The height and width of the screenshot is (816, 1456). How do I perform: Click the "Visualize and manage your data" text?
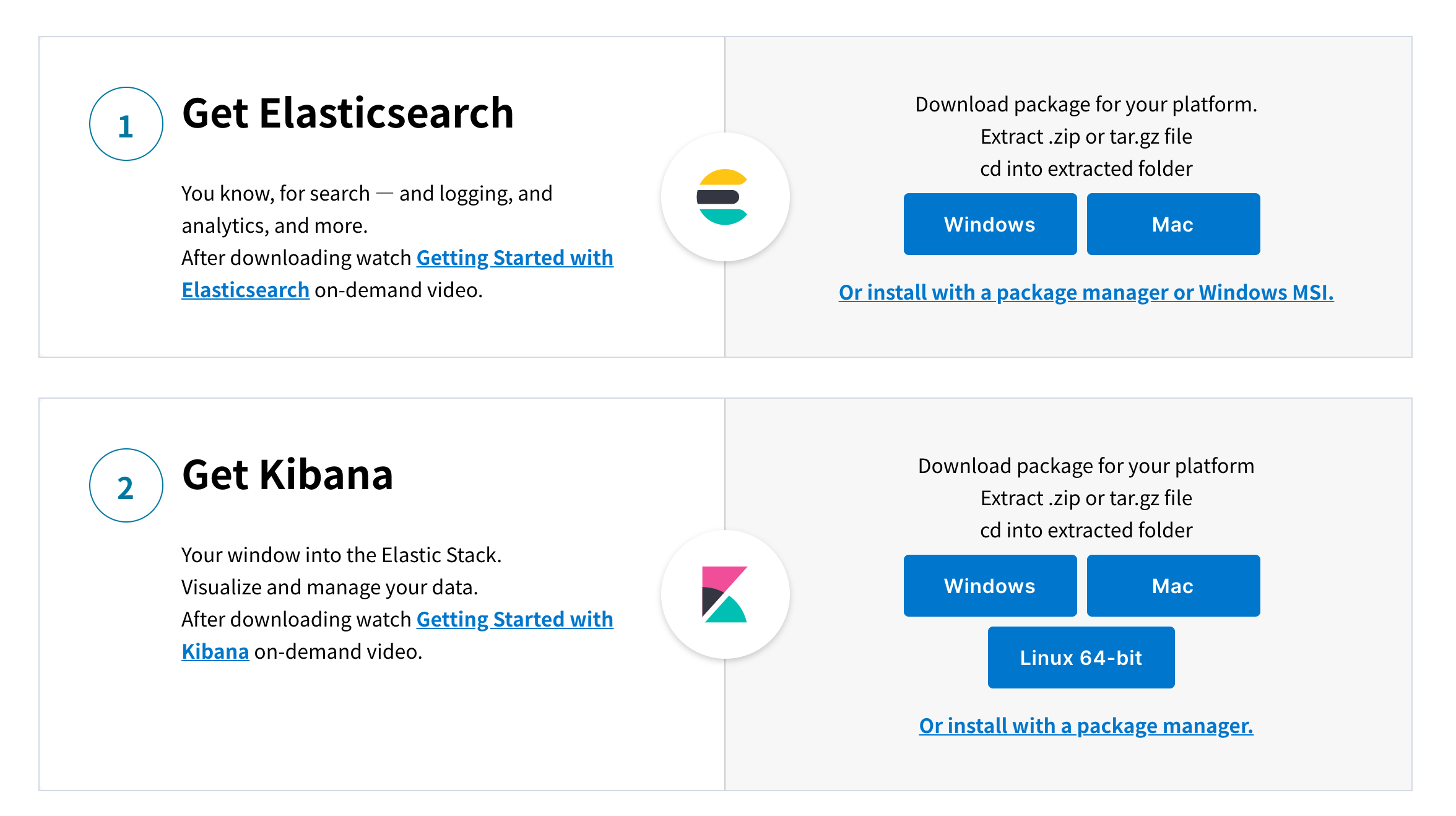click(x=329, y=588)
